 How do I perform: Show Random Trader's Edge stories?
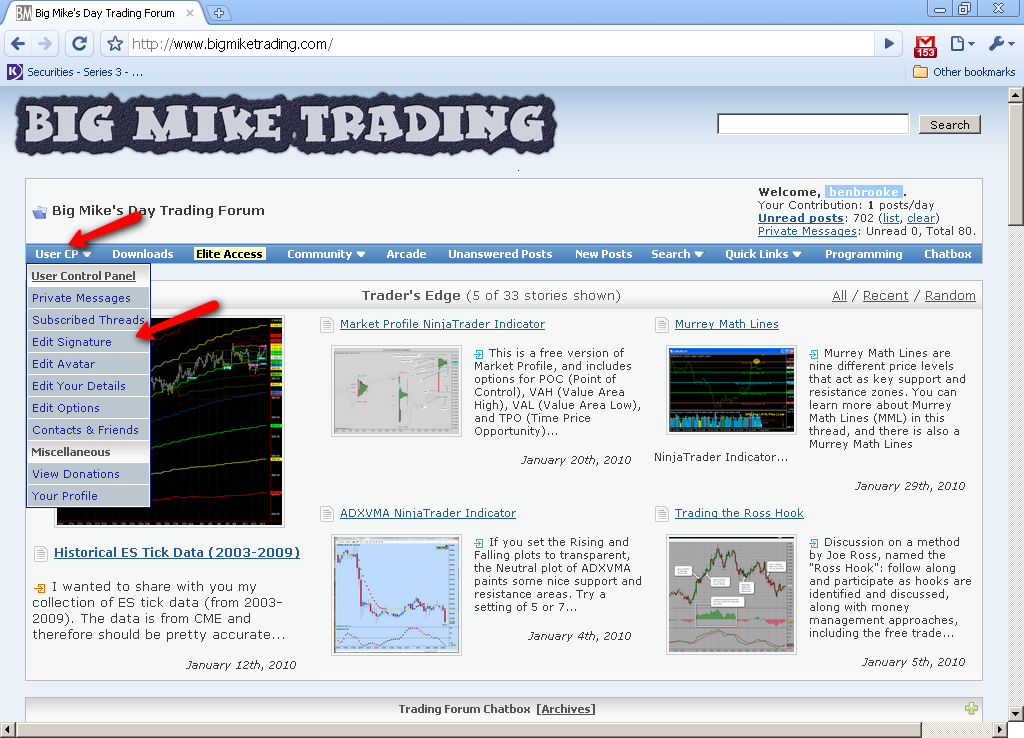pos(950,296)
